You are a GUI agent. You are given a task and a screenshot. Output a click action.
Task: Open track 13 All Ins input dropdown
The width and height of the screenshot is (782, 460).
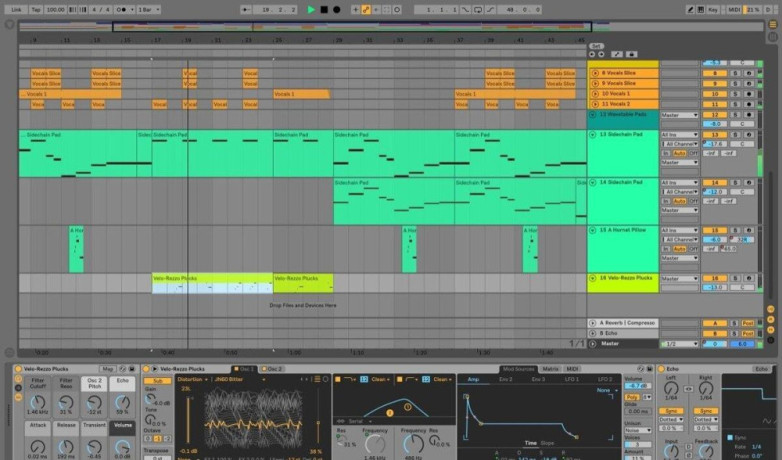pyautogui.click(x=679, y=135)
